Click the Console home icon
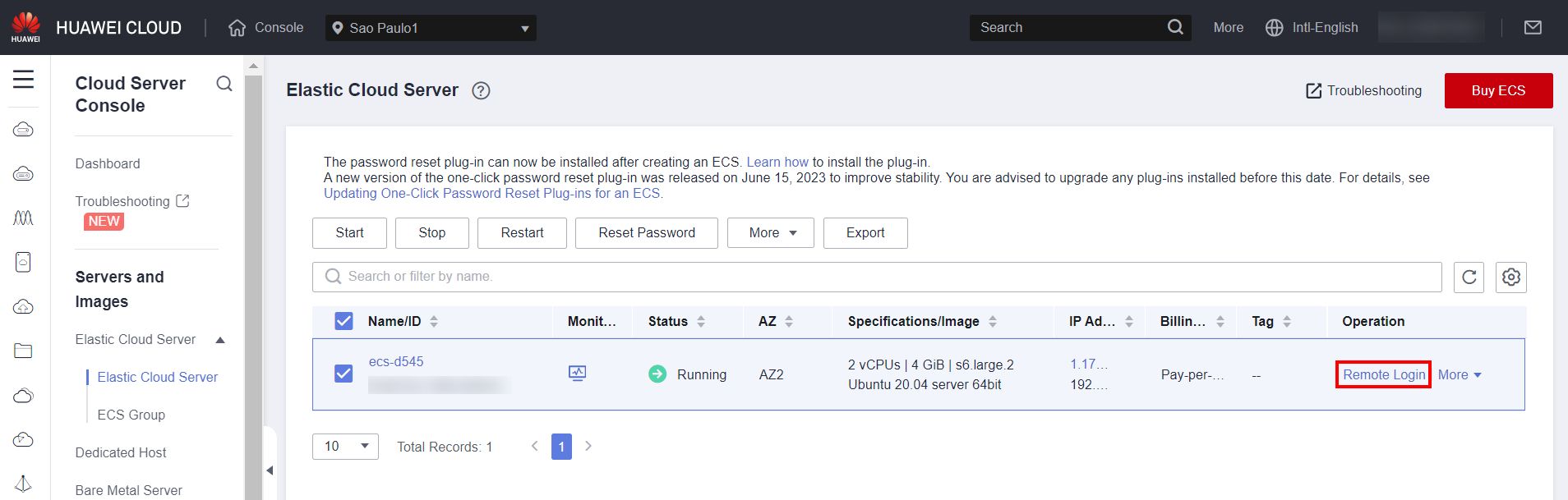 coord(238,28)
